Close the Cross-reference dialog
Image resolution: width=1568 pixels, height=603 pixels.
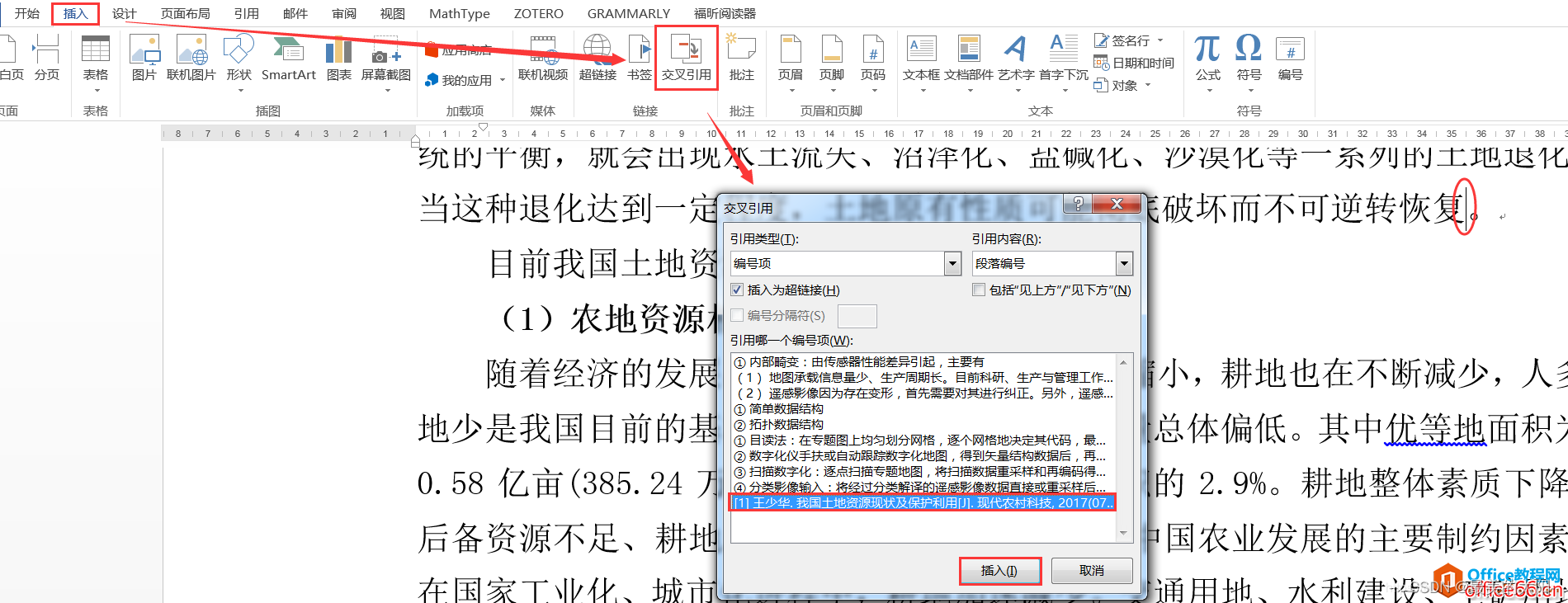pyautogui.click(x=1117, y=204)
